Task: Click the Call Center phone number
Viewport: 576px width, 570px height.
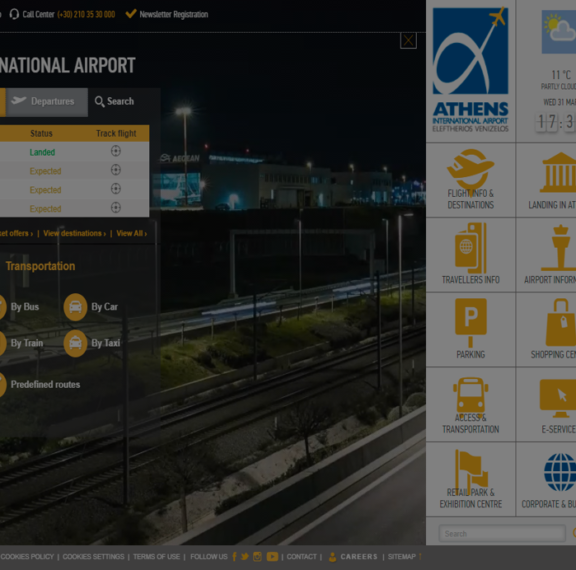Action: [86, 14]
